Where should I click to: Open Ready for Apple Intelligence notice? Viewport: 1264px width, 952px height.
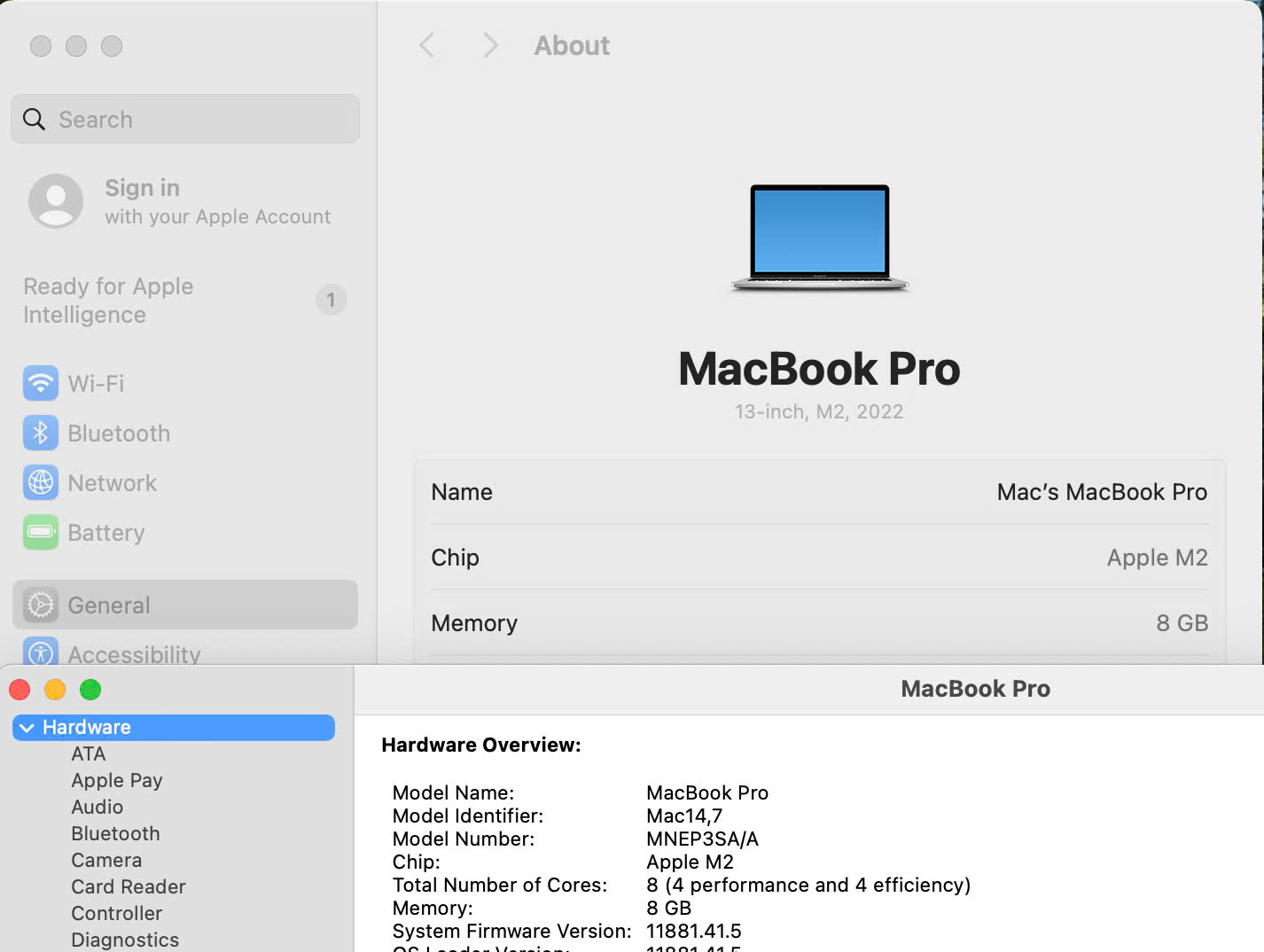pos(108,300)
